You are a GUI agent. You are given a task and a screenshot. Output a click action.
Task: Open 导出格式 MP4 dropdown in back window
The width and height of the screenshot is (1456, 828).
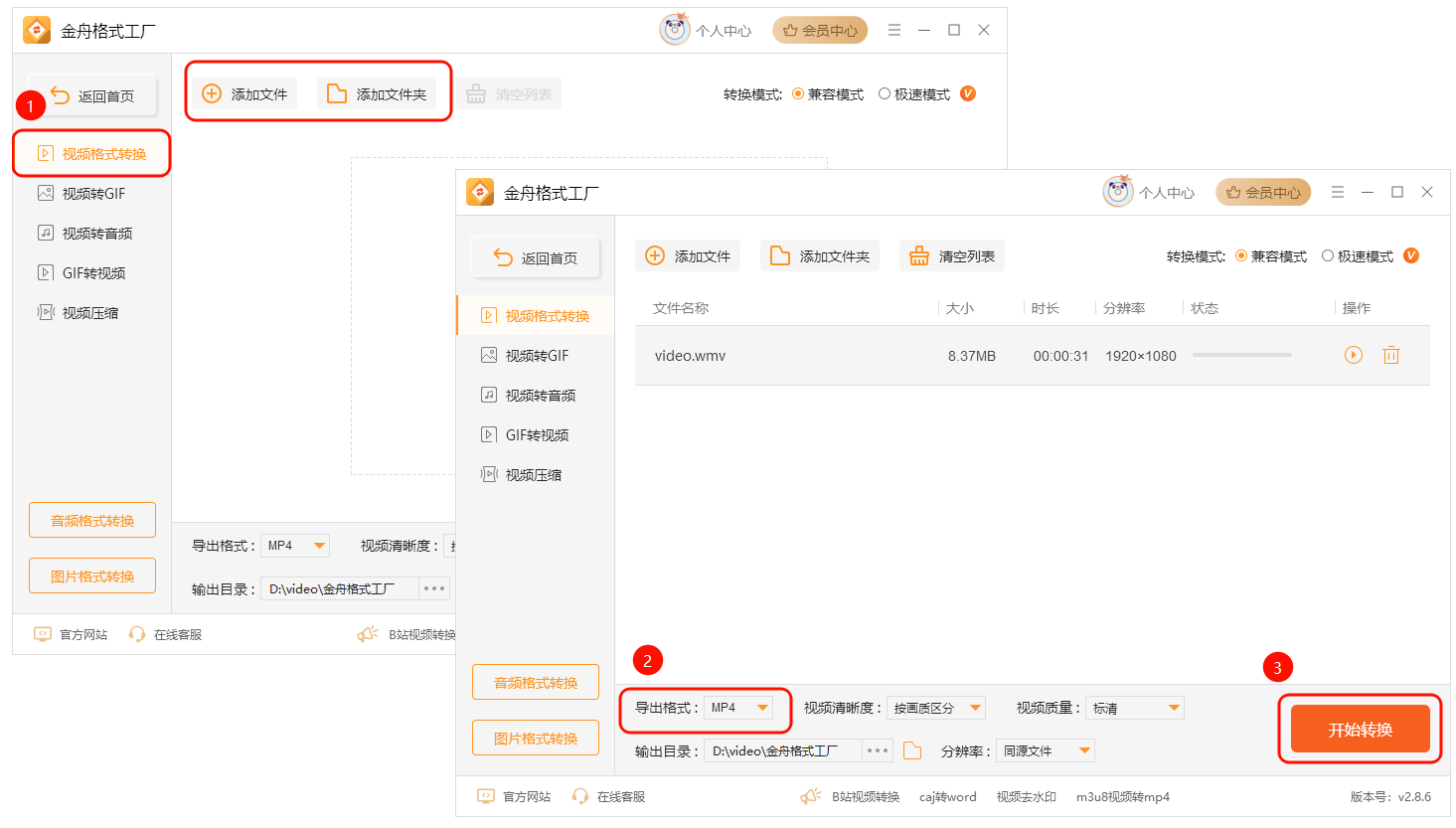point(295,546)
